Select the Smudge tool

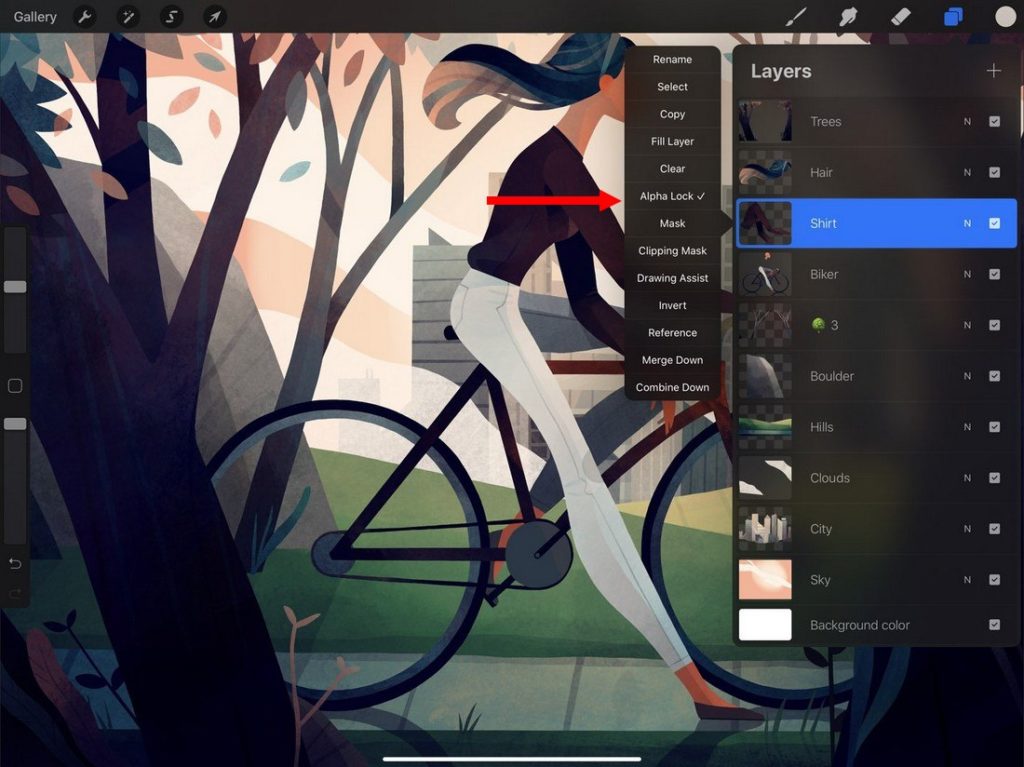(x=849, y=16)
